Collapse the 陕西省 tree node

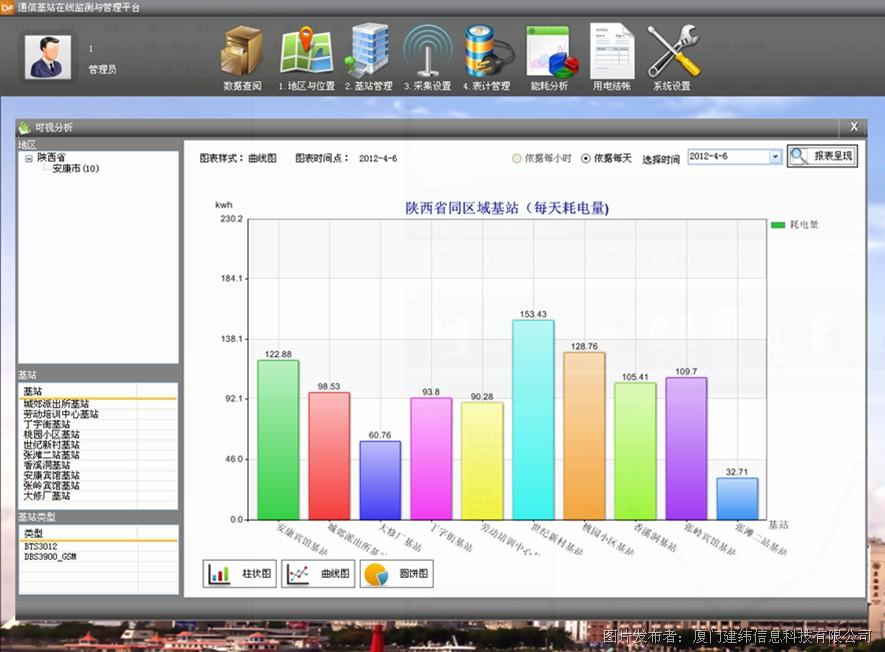(x=28, y=158)
